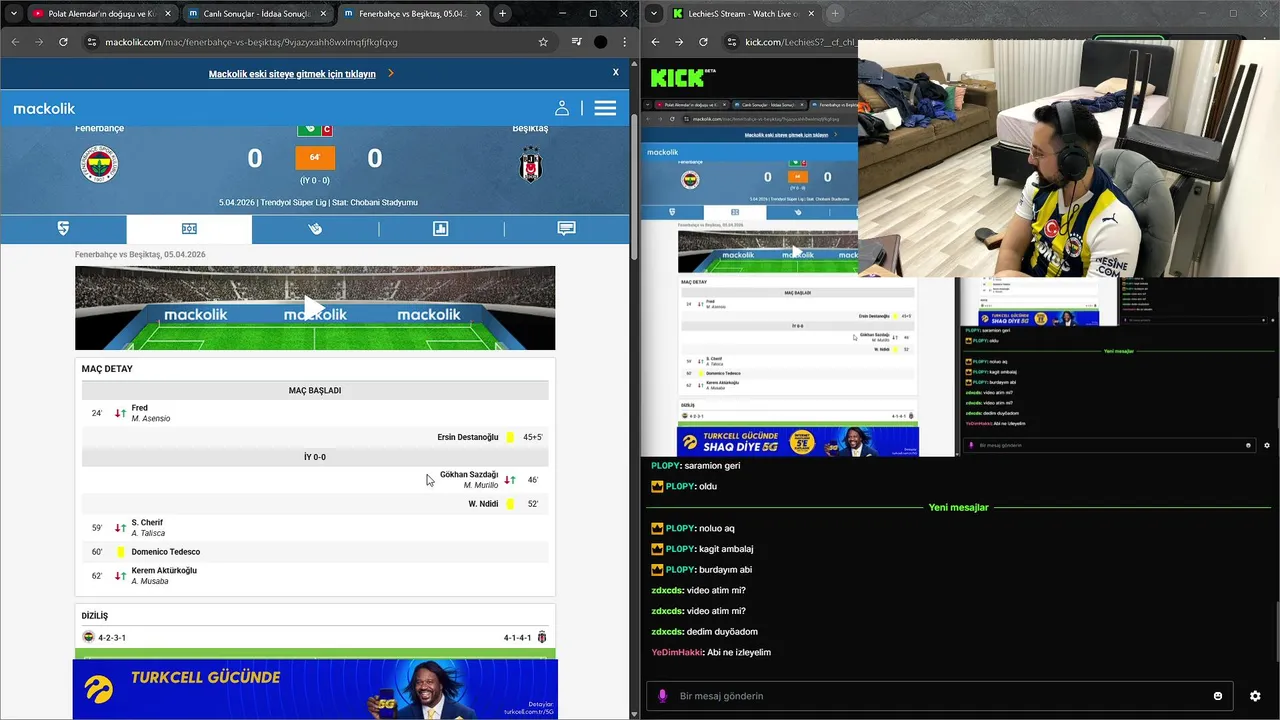Open the Mackolik user profile icon
Viewport: 1280px width, 720px height.
click(562, 108)
